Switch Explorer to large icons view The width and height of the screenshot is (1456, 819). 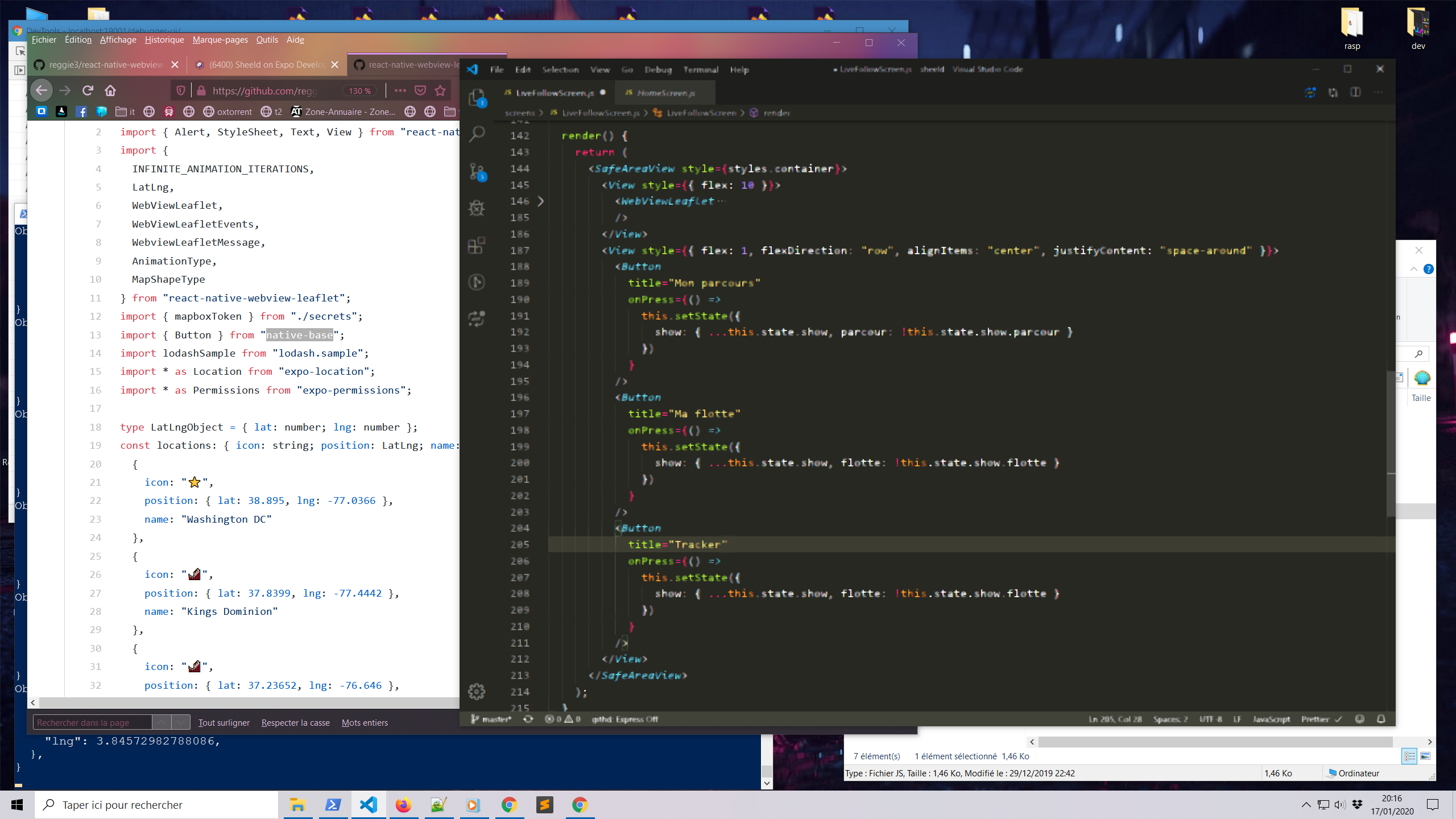pos(1425,756)
